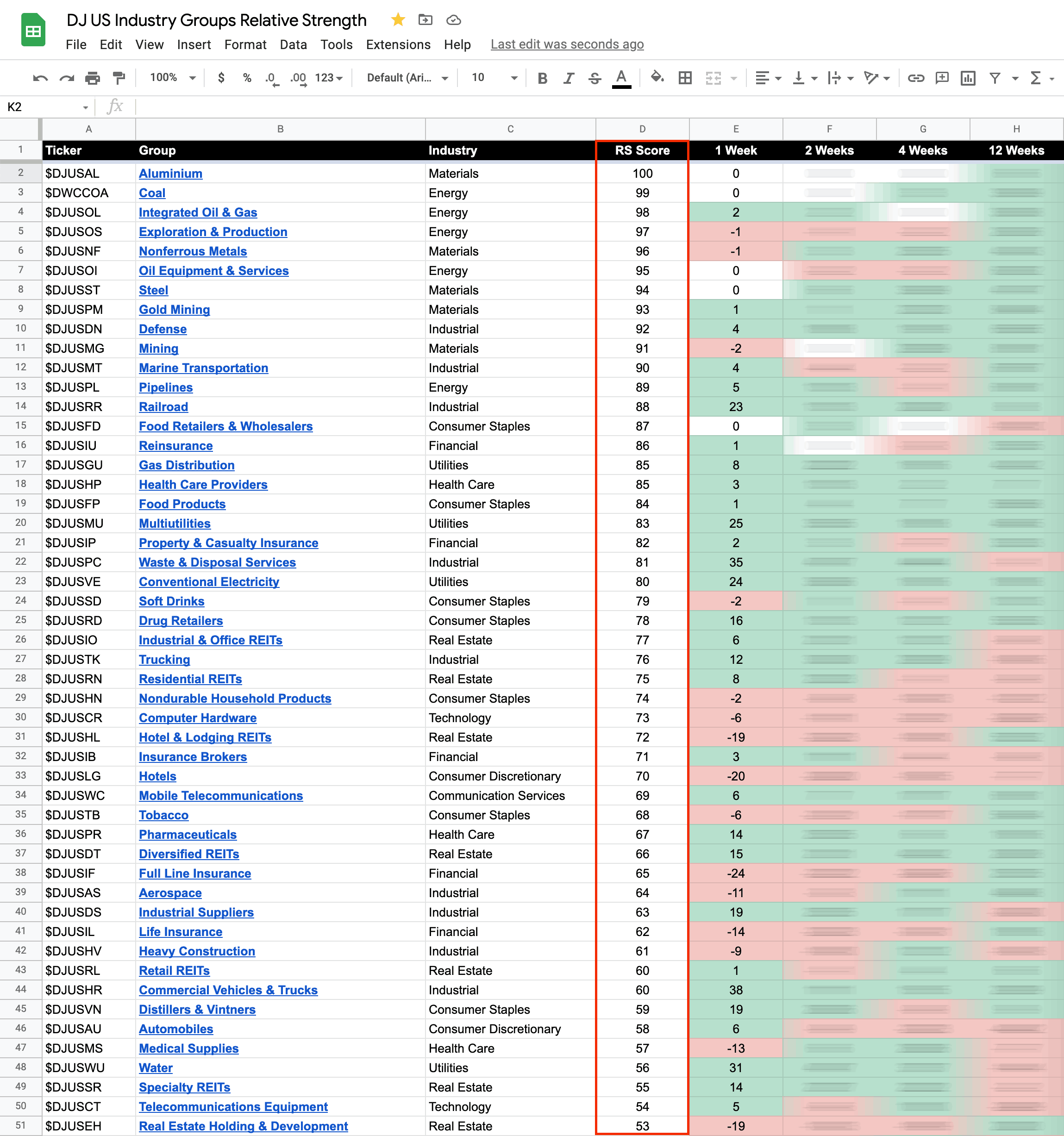Print the spreadsheet with printer icon
This screenshot has height=1136, width=1064.
coord(93,78)
